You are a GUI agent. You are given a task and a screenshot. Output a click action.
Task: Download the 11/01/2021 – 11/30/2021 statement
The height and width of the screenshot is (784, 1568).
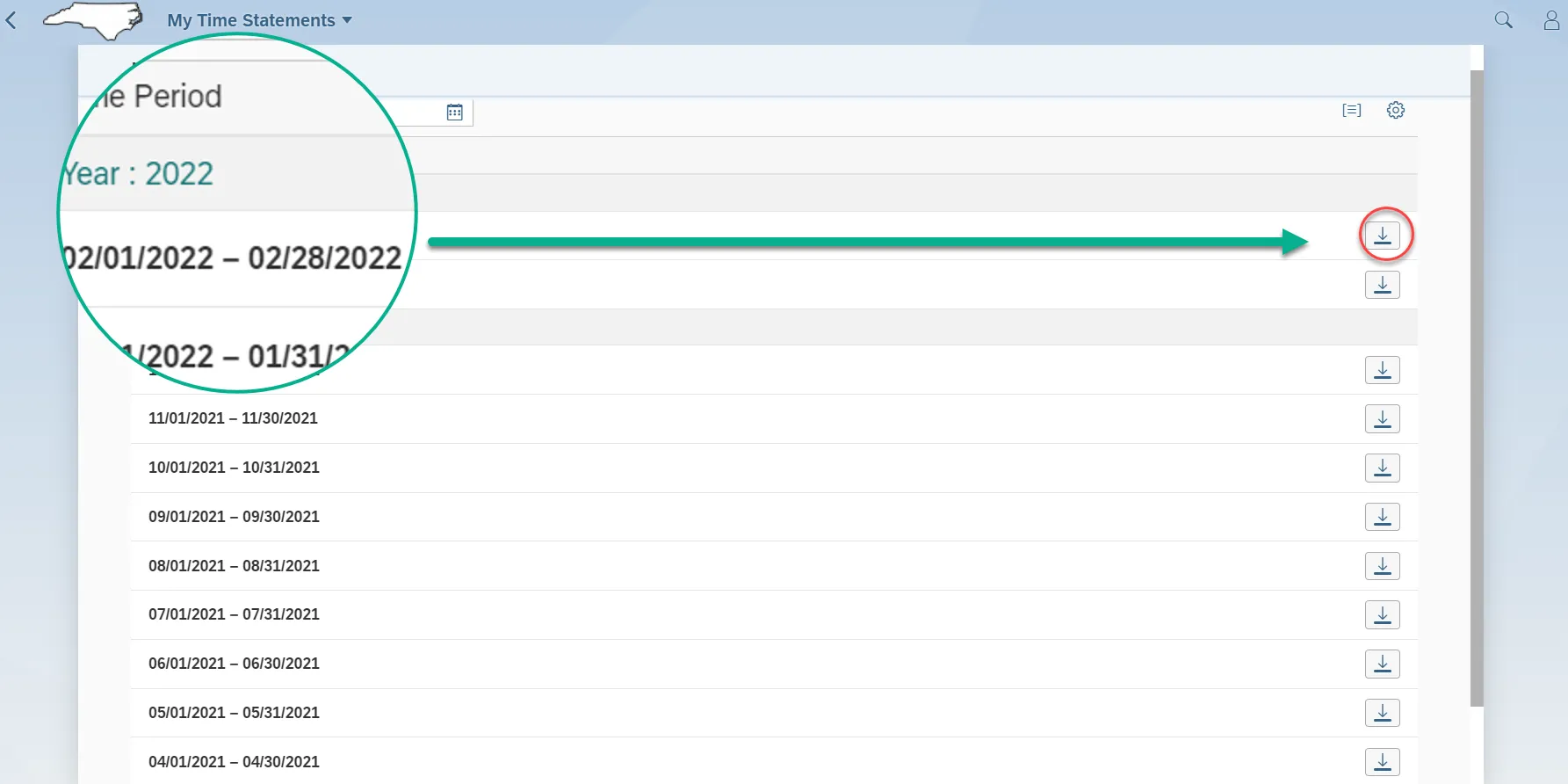[x=1383, y=419]
